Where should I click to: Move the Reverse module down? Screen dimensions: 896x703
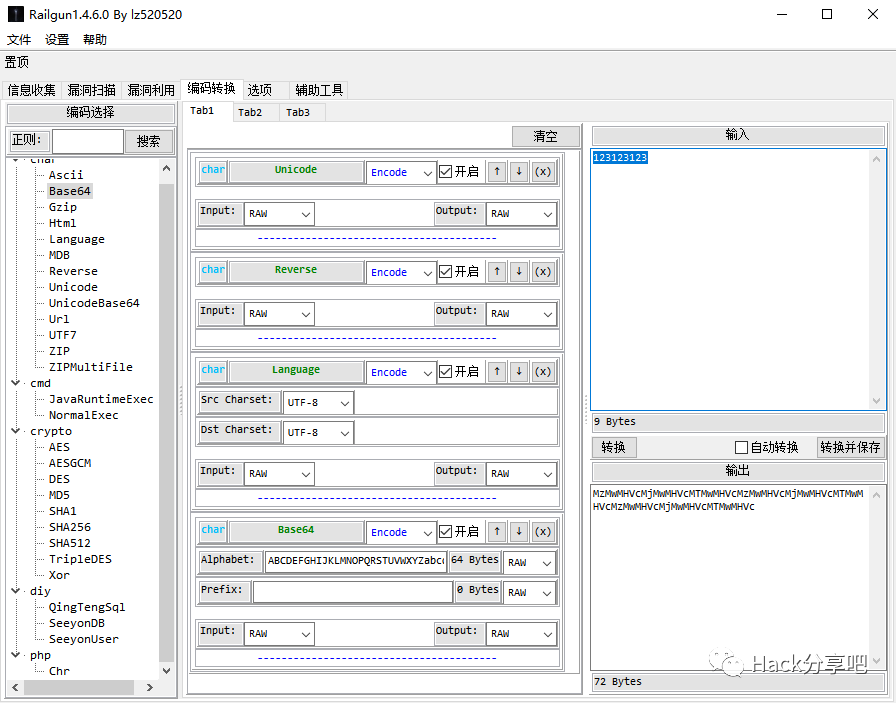(518, 271)
